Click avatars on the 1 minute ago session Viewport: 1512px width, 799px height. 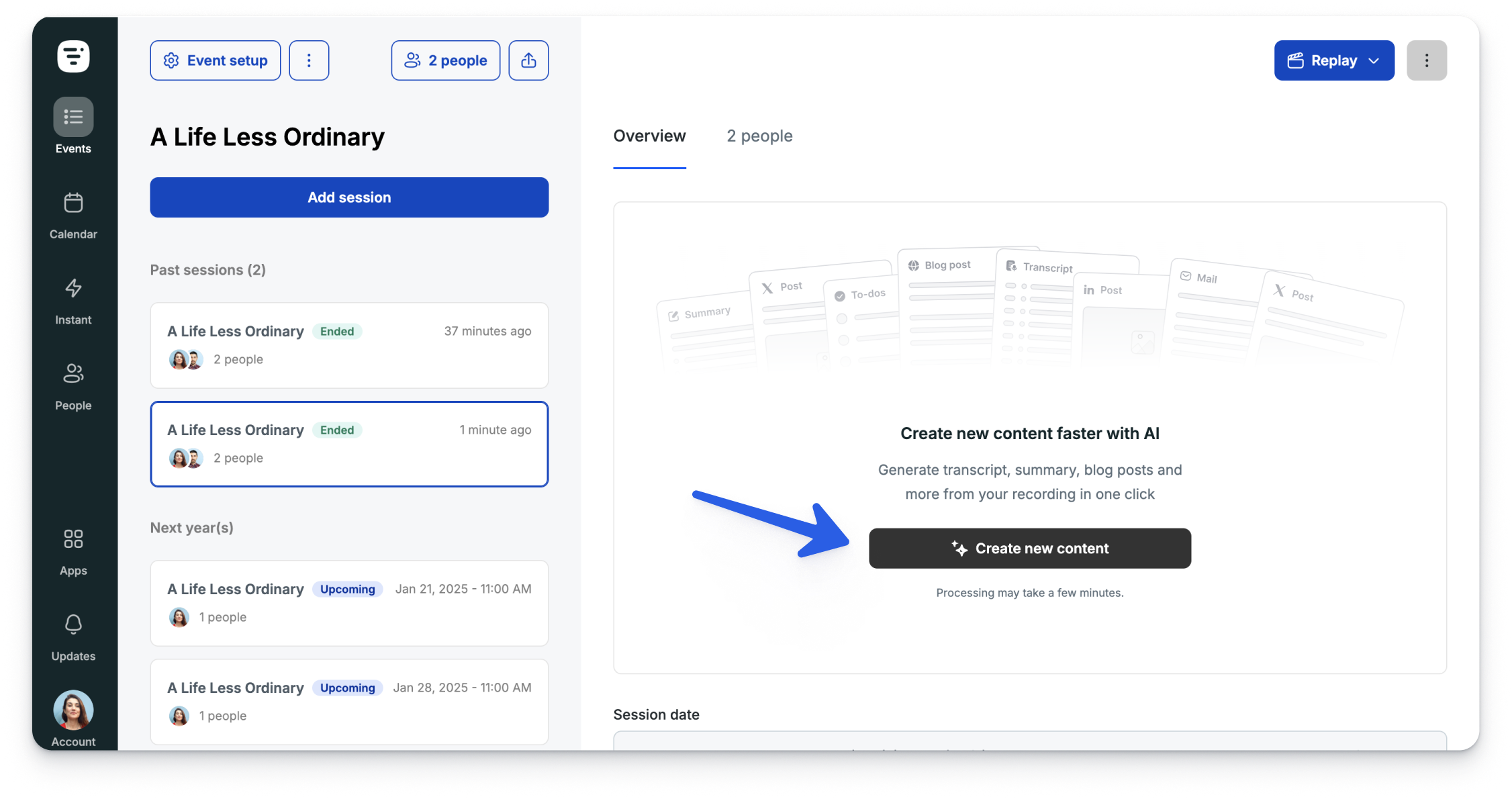coord(186,459)
